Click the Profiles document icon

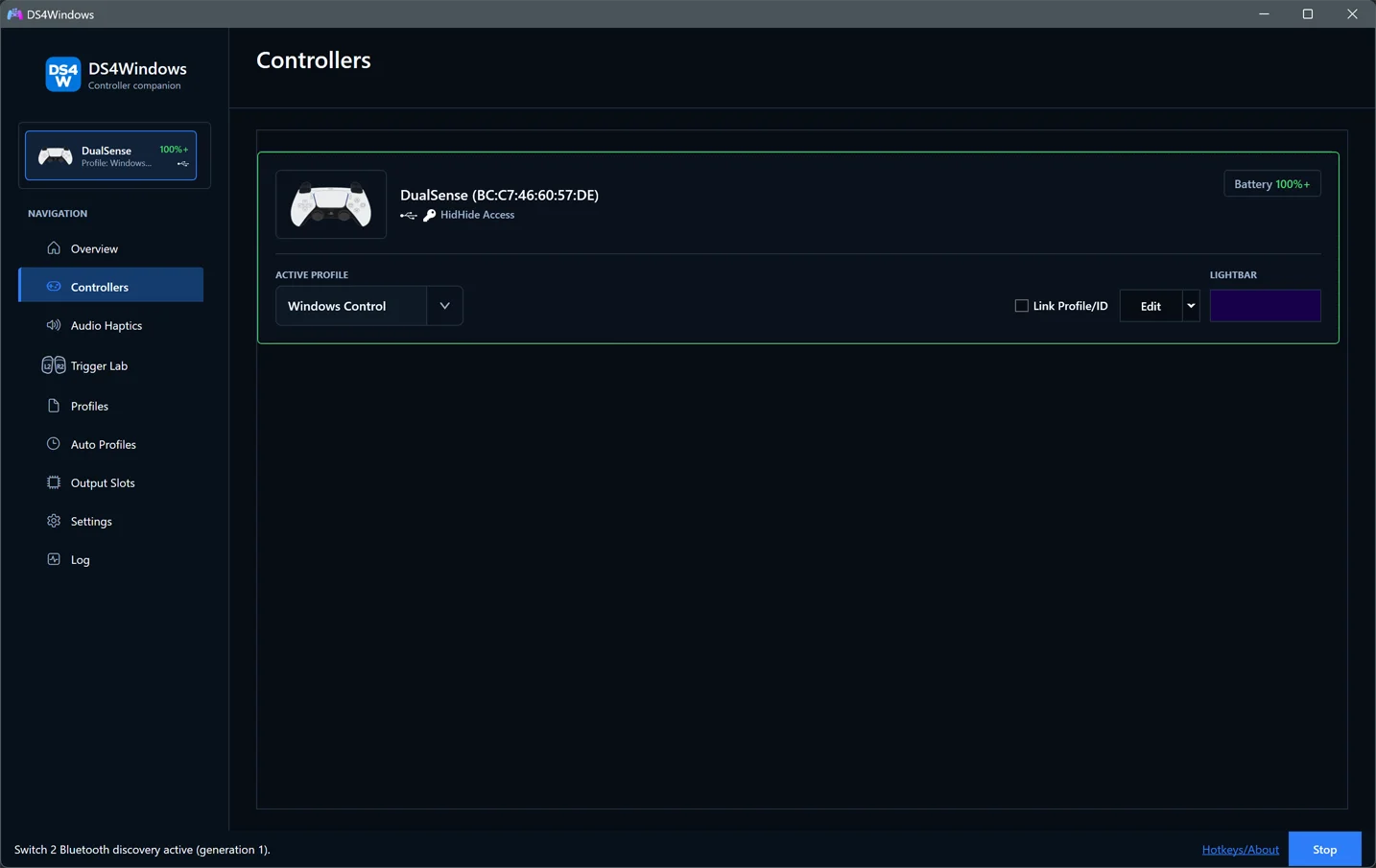pos(54,406)
